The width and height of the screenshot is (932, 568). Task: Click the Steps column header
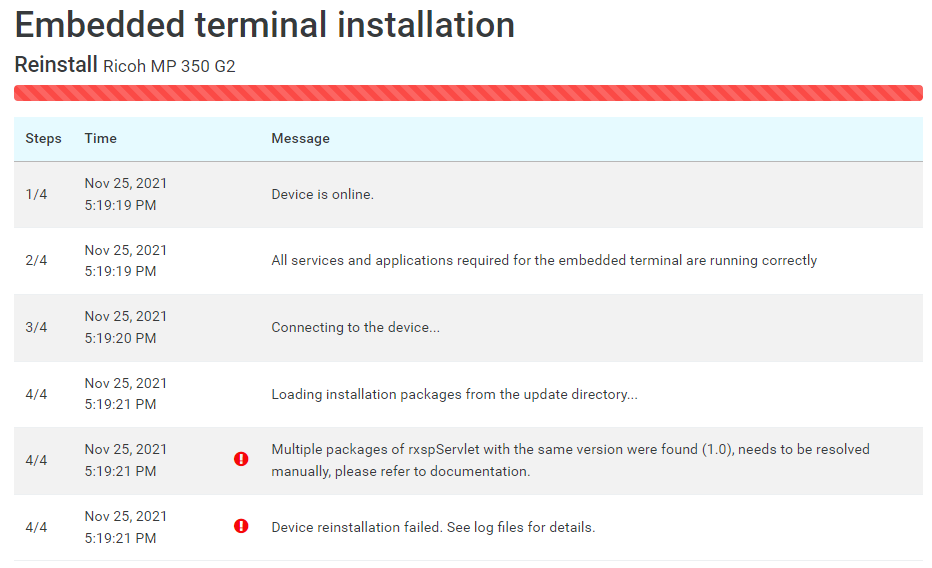(x=43, y=138)
